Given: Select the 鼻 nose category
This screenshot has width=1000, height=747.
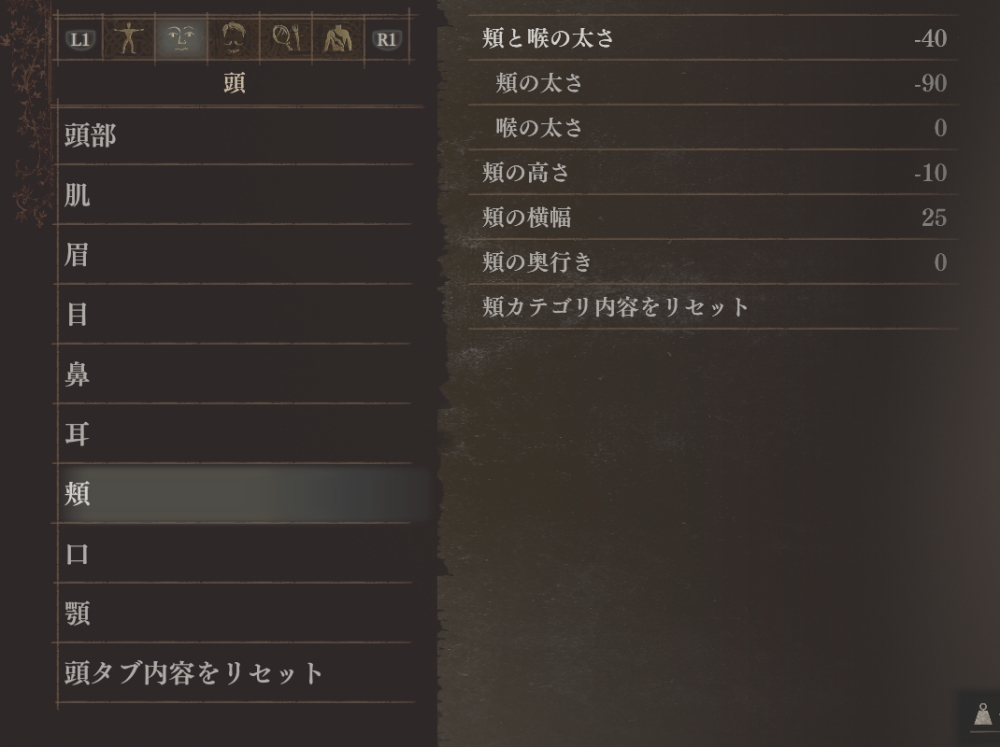Looking at the screenshot, I should click(235, 374).
